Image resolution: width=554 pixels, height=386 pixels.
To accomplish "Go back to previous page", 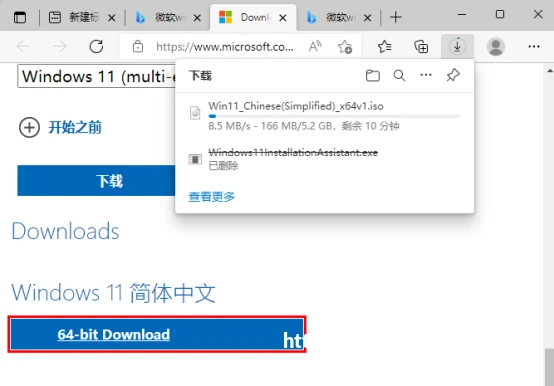I will 24,46.
